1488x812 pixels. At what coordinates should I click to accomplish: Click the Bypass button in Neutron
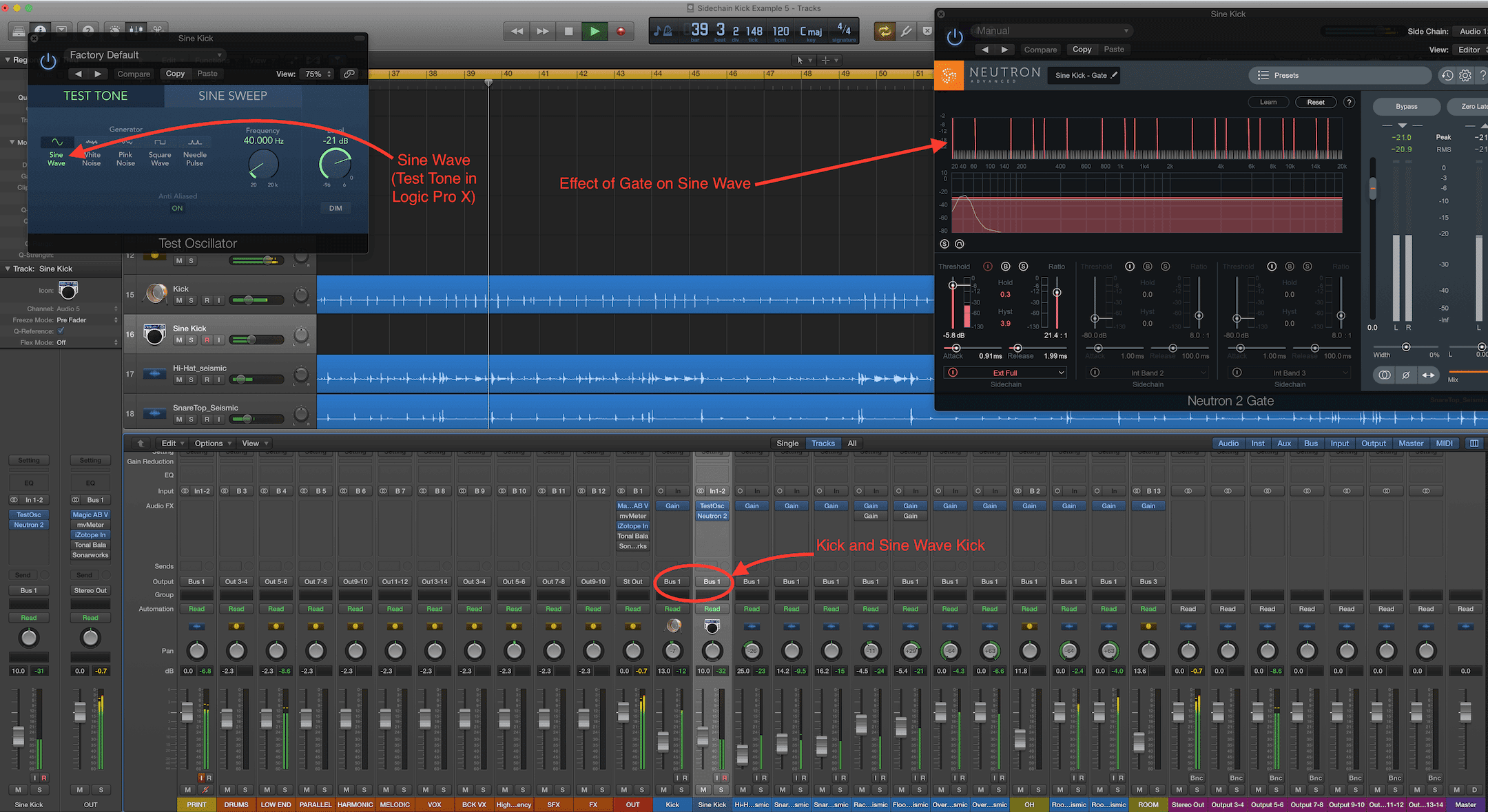click(1406, 106)
